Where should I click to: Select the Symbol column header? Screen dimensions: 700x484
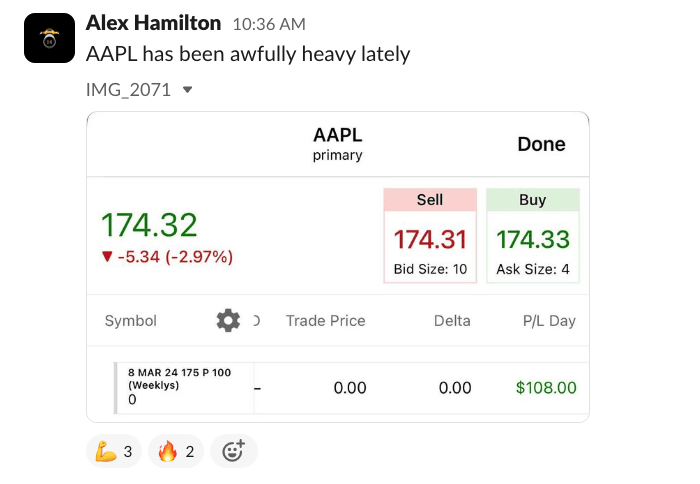point(131,321)
